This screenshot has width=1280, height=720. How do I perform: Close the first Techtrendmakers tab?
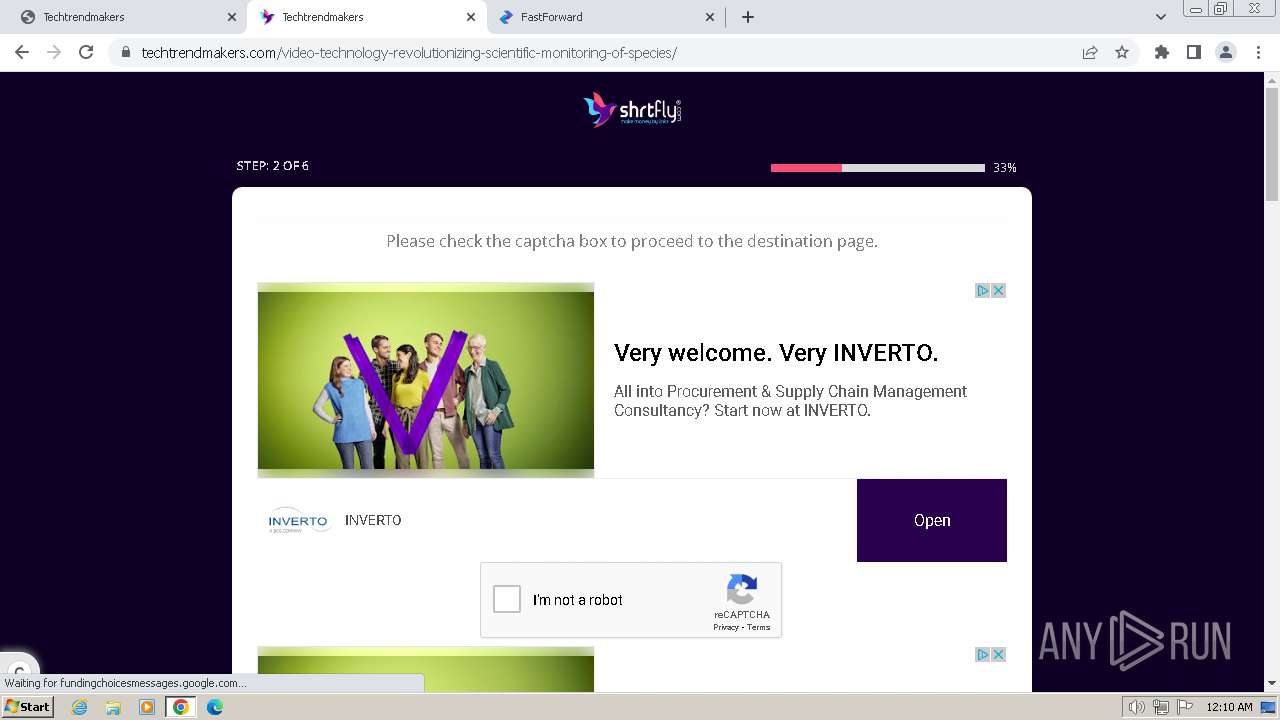232,17
